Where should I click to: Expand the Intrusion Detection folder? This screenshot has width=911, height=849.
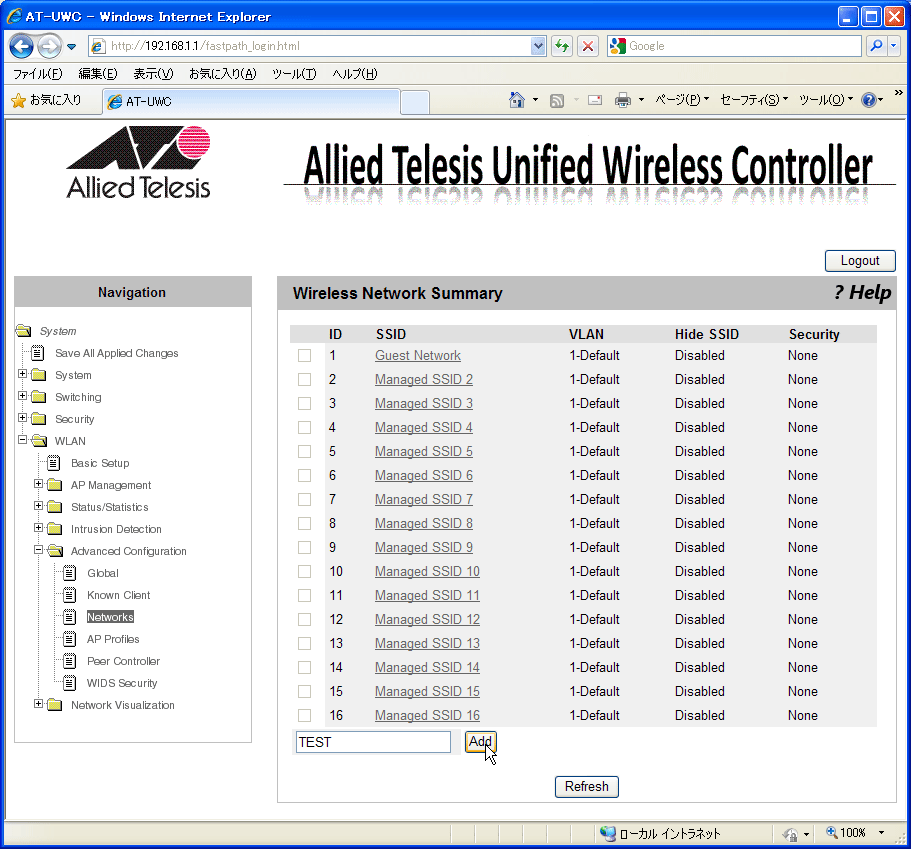pyautogui.click(x=38, y=528)
